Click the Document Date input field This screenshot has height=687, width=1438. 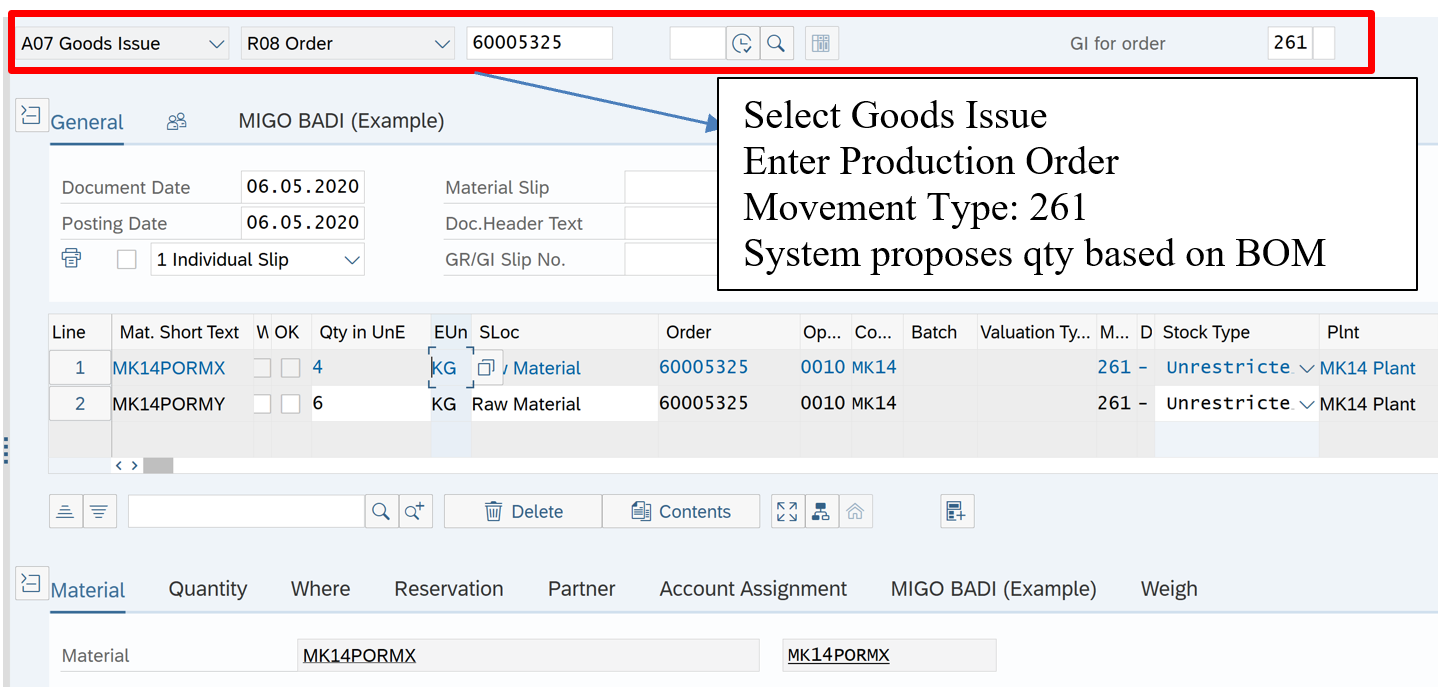[x=302, y=187]
